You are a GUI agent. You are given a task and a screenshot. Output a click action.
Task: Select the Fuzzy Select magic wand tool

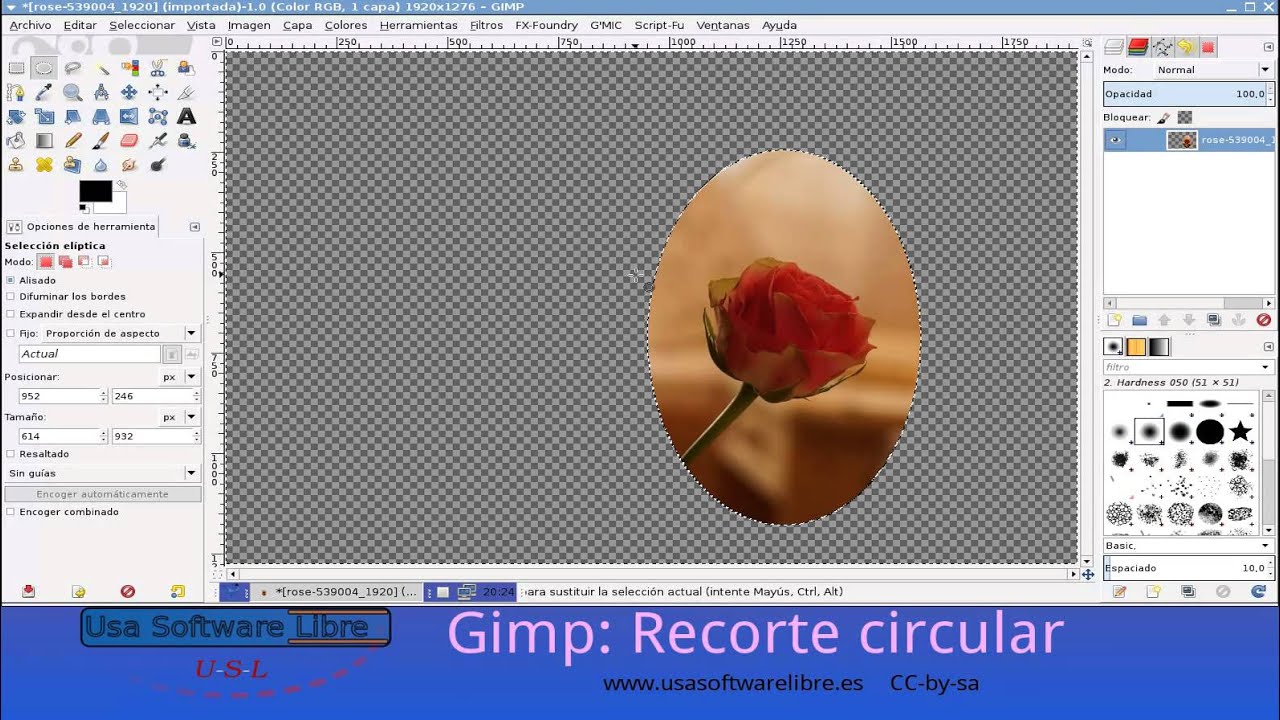tap(101, 68)
